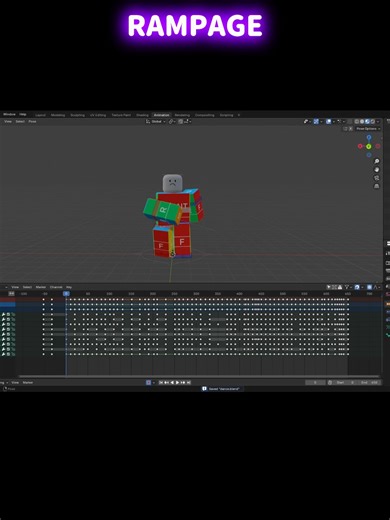This screenshot has height=520, width=390.
Task: Open dope sheet filters funnel dropdown
Action: [348, 287]
